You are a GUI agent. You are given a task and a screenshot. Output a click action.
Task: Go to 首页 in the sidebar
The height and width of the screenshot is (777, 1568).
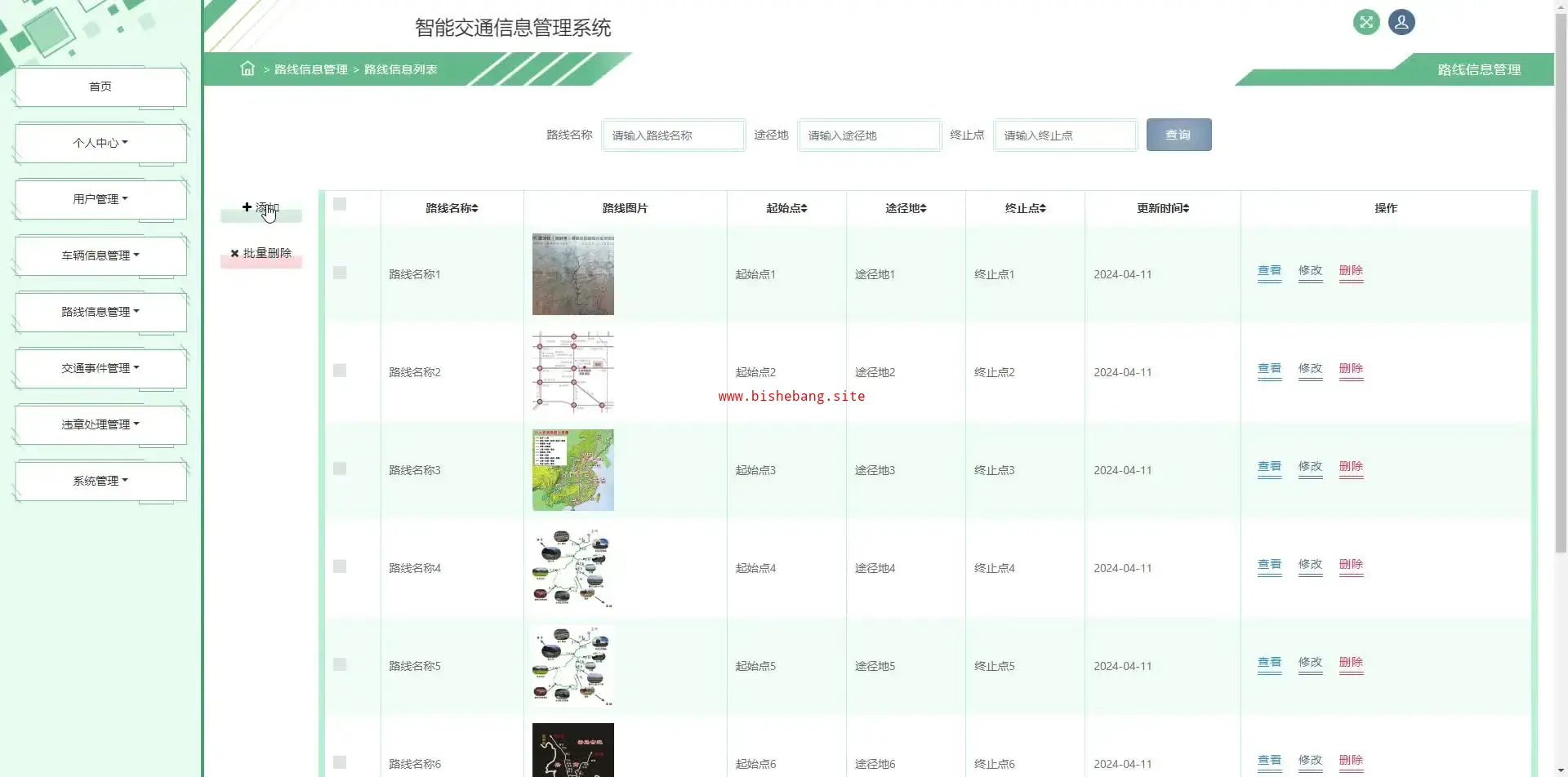[x=100, y=87]
